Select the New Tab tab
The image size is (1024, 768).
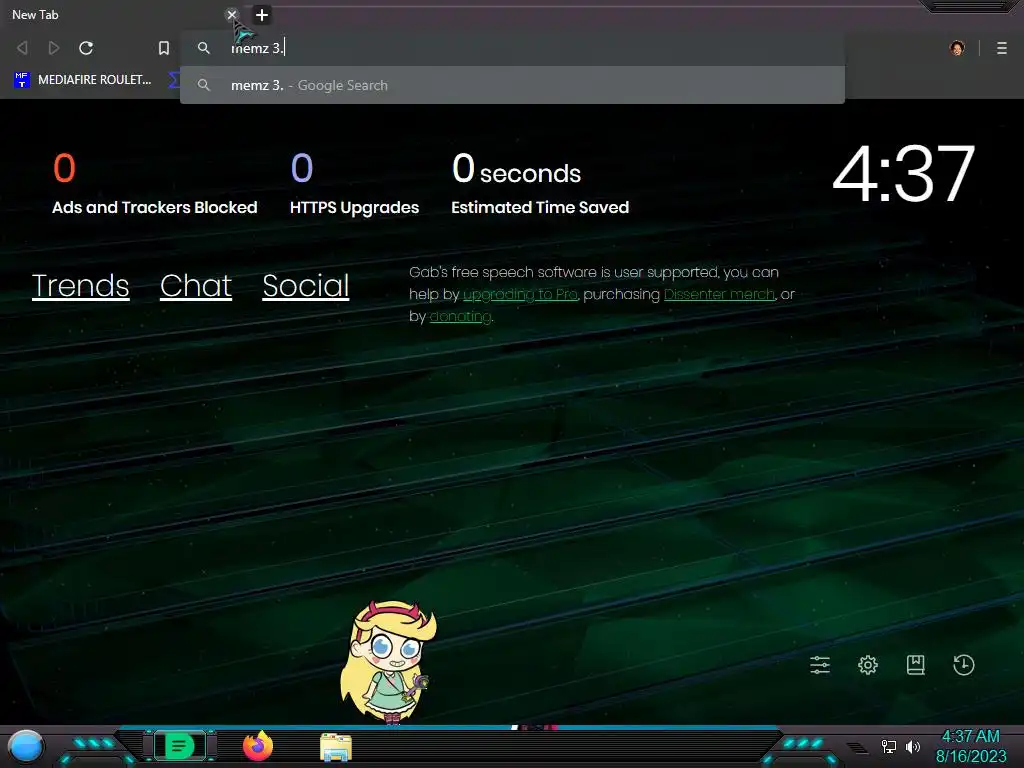tap(118, 14)
